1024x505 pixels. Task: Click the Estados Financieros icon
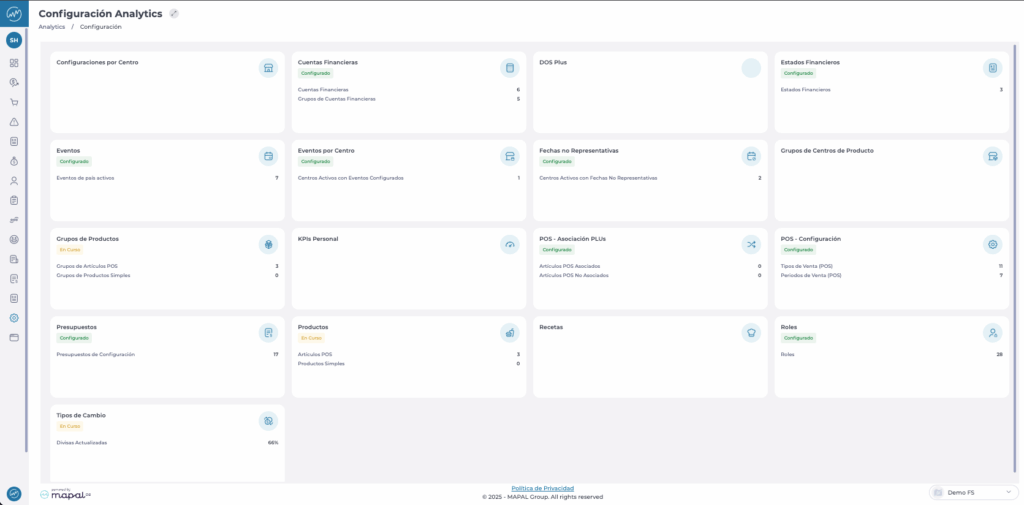992,68
